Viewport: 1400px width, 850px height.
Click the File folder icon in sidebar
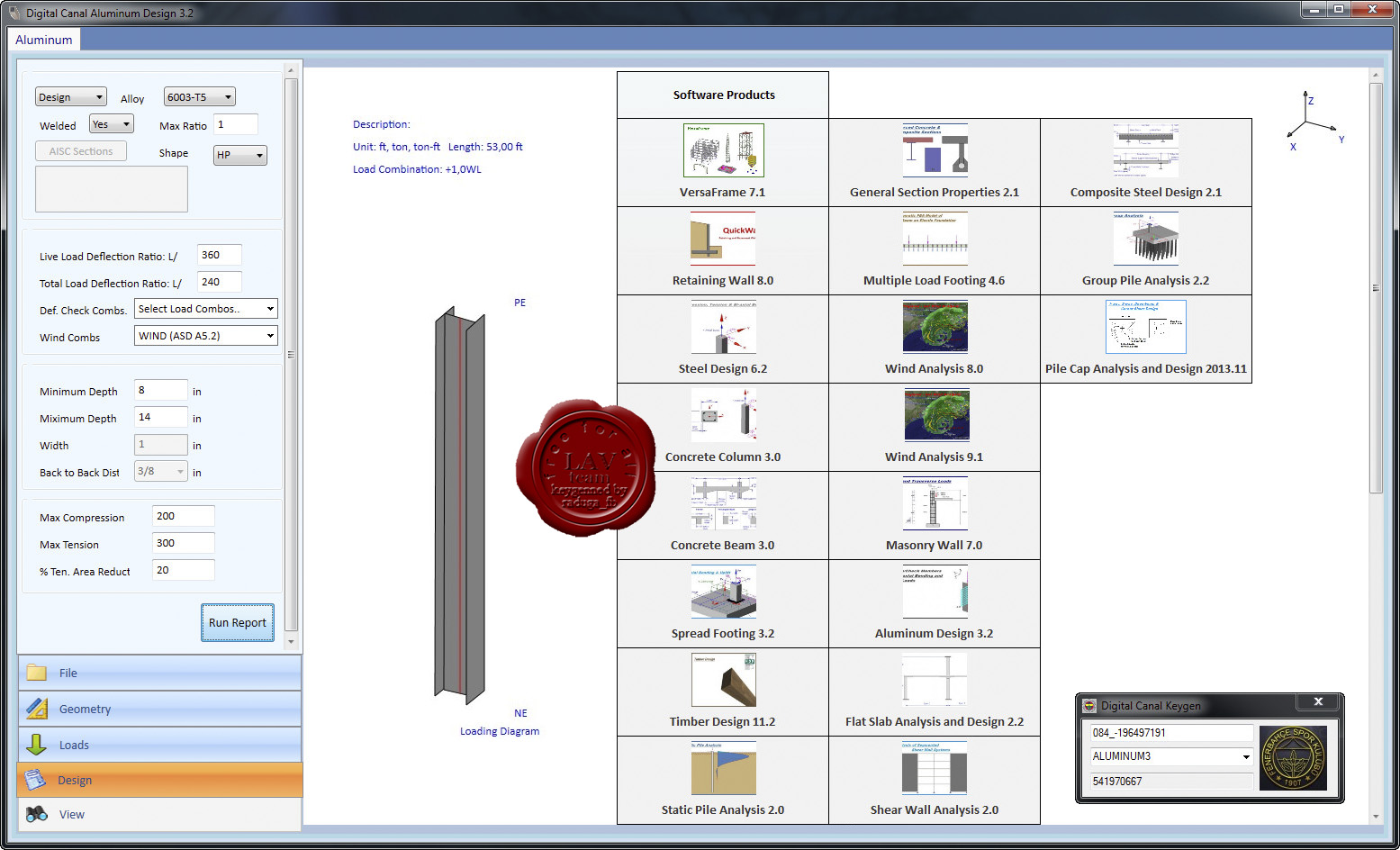point(37,673)
